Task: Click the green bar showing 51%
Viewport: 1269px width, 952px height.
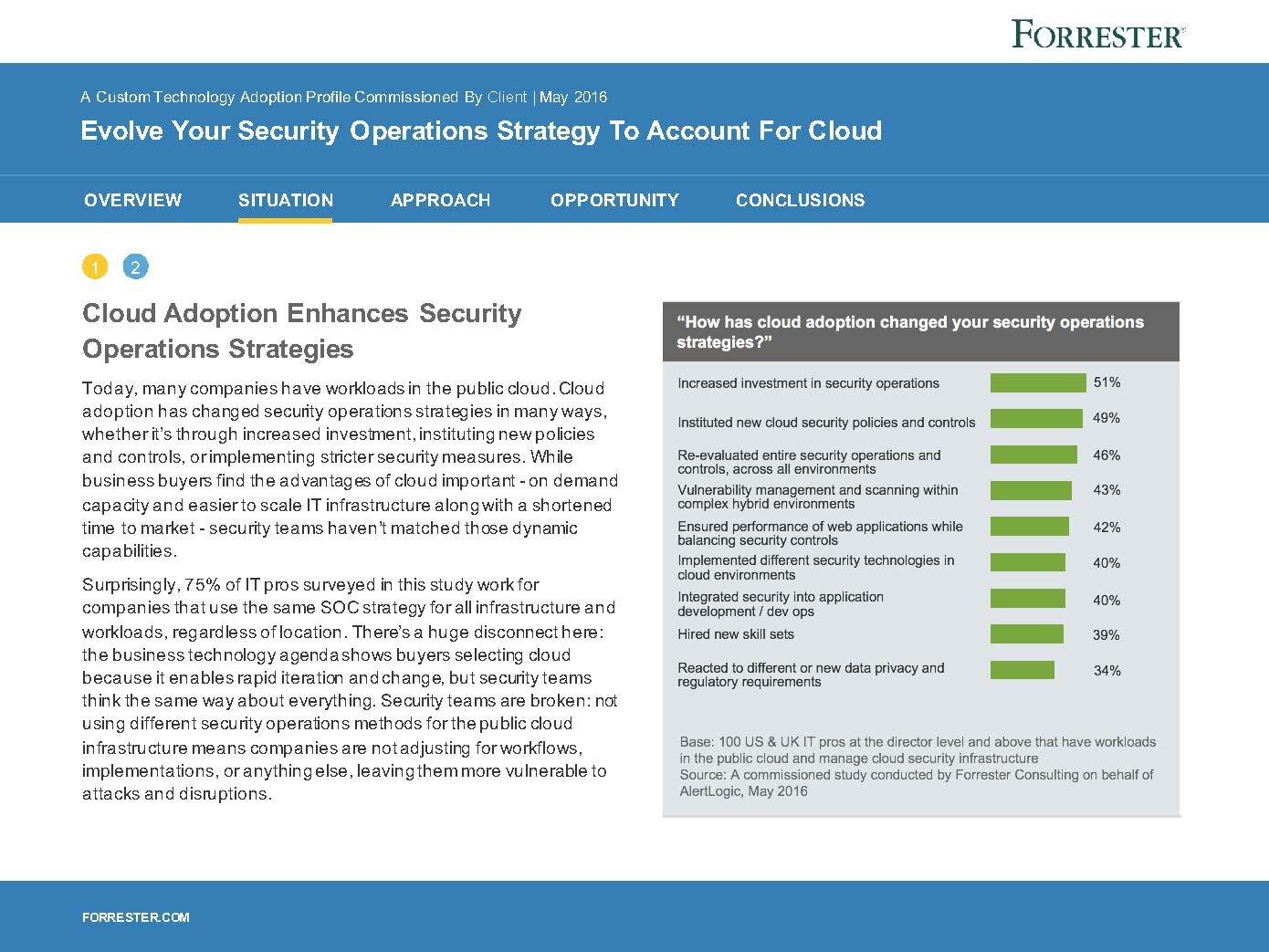Action: pos(1038,382)
